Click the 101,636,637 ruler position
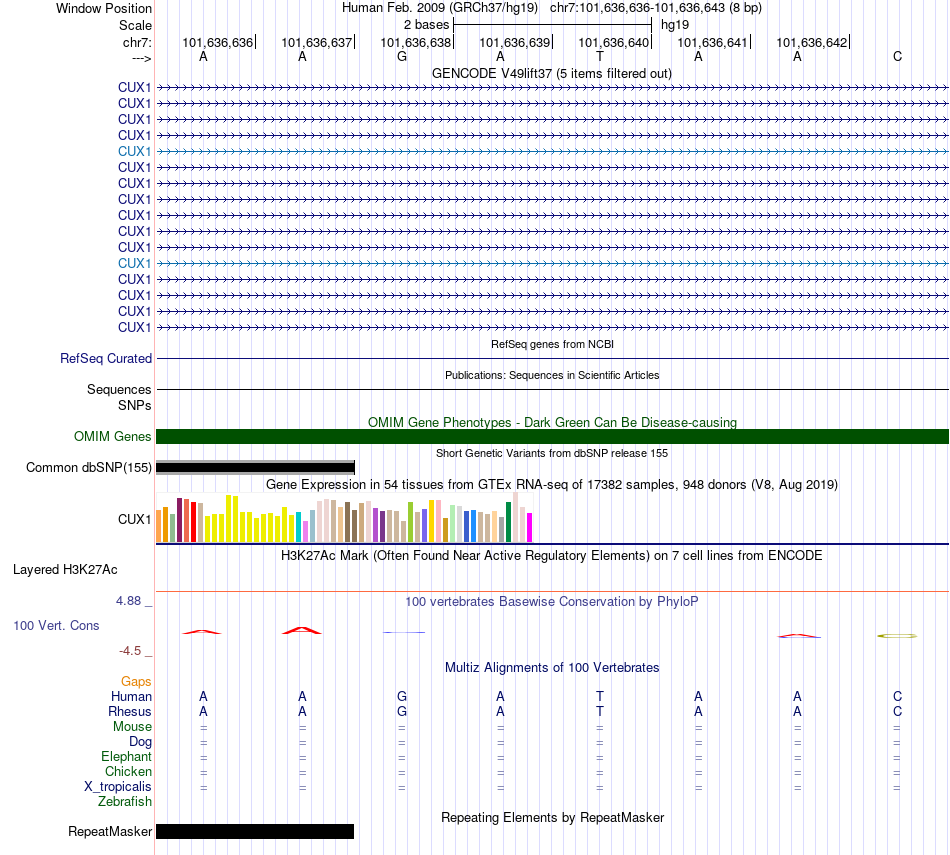950x855 pixels. [316, 42]
